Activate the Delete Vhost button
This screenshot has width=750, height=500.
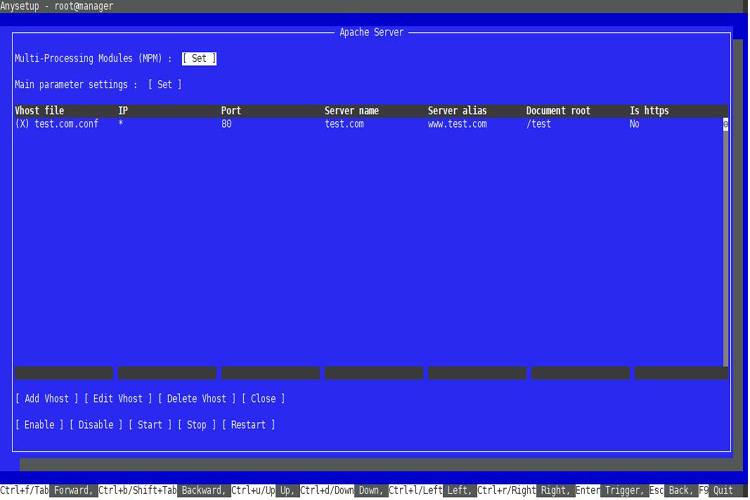coord(197,399)
